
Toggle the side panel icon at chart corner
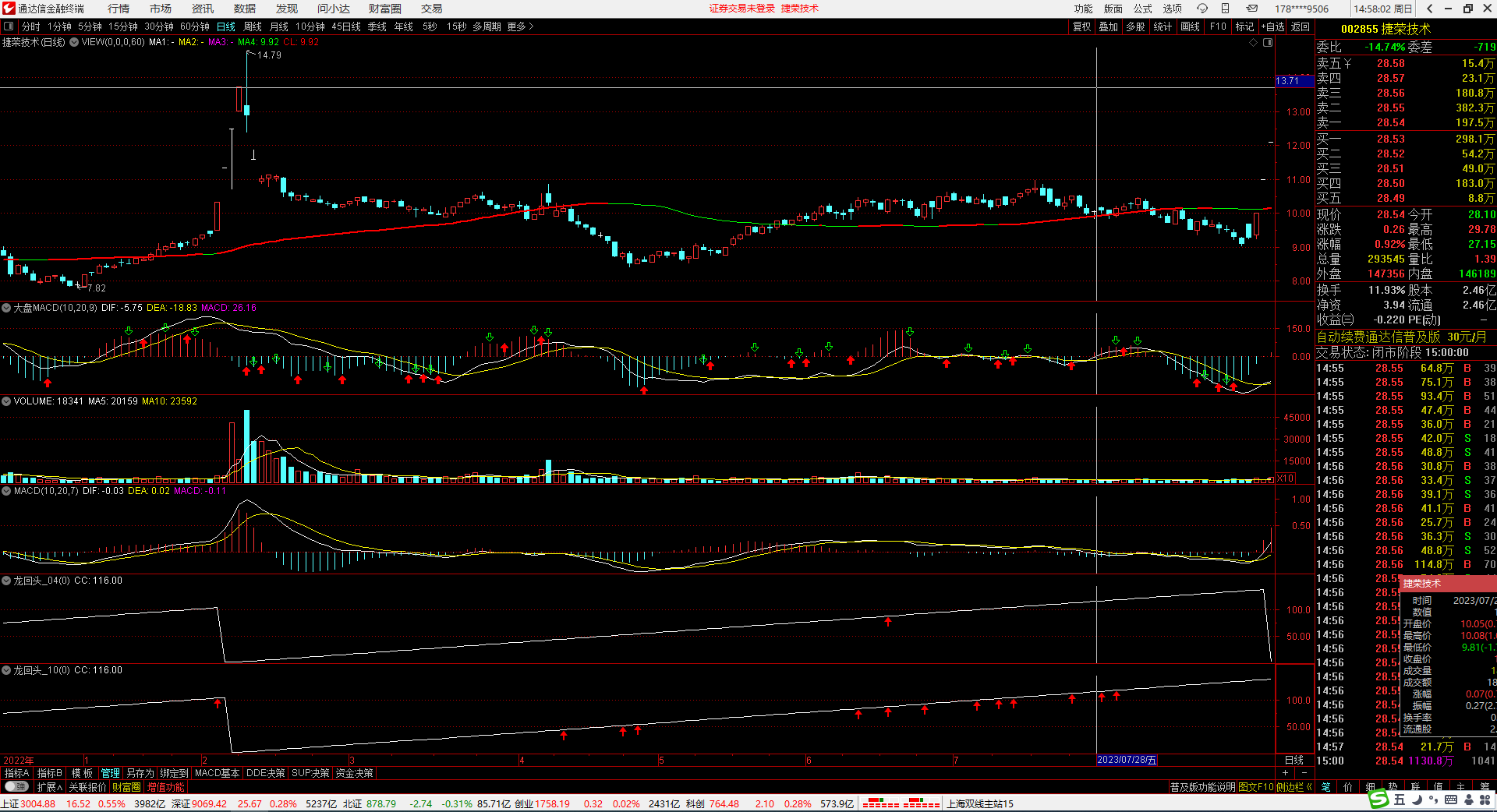coord(1268,43)
